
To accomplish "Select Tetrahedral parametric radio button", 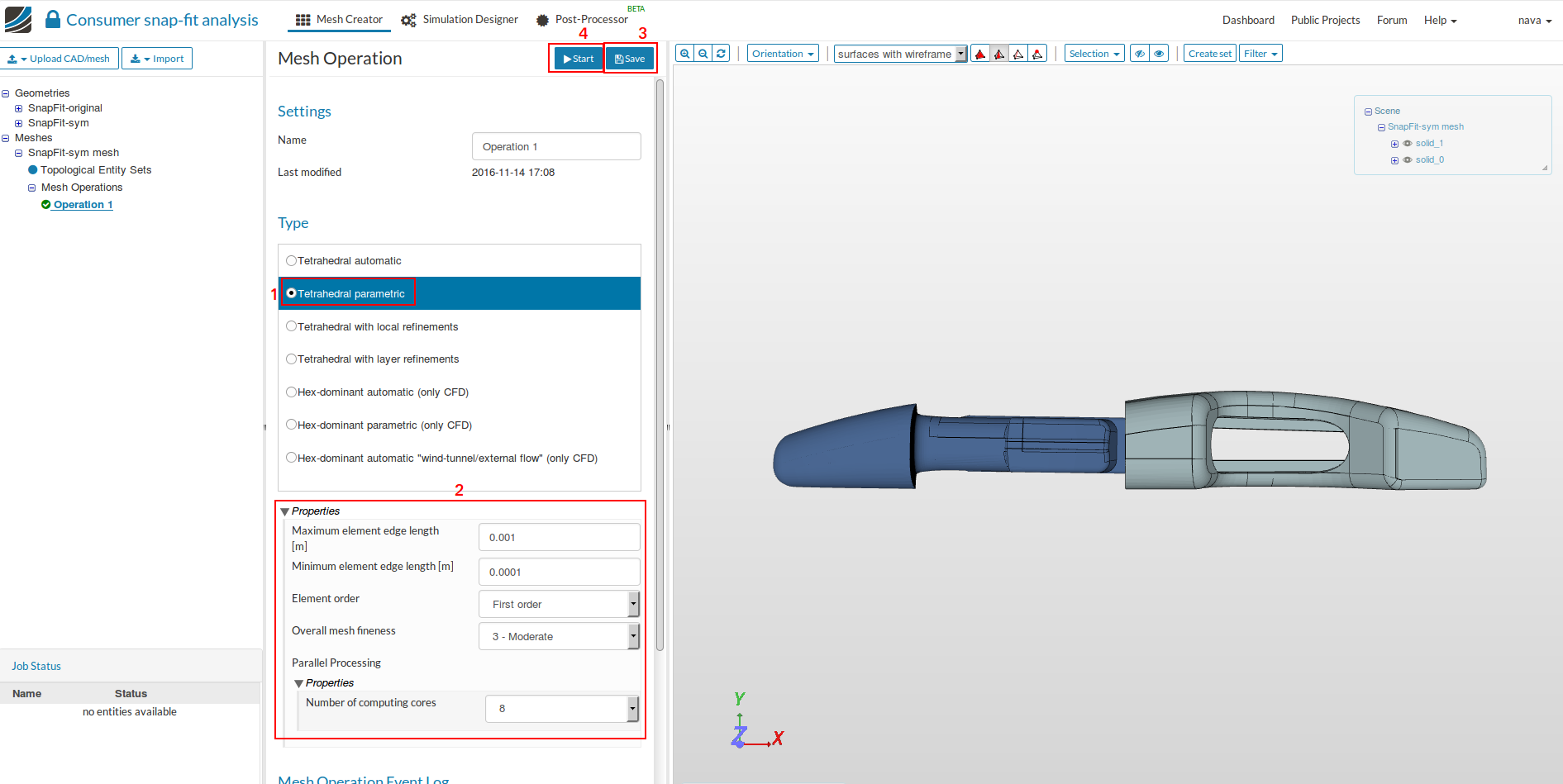I will click(x=291, y=293).
